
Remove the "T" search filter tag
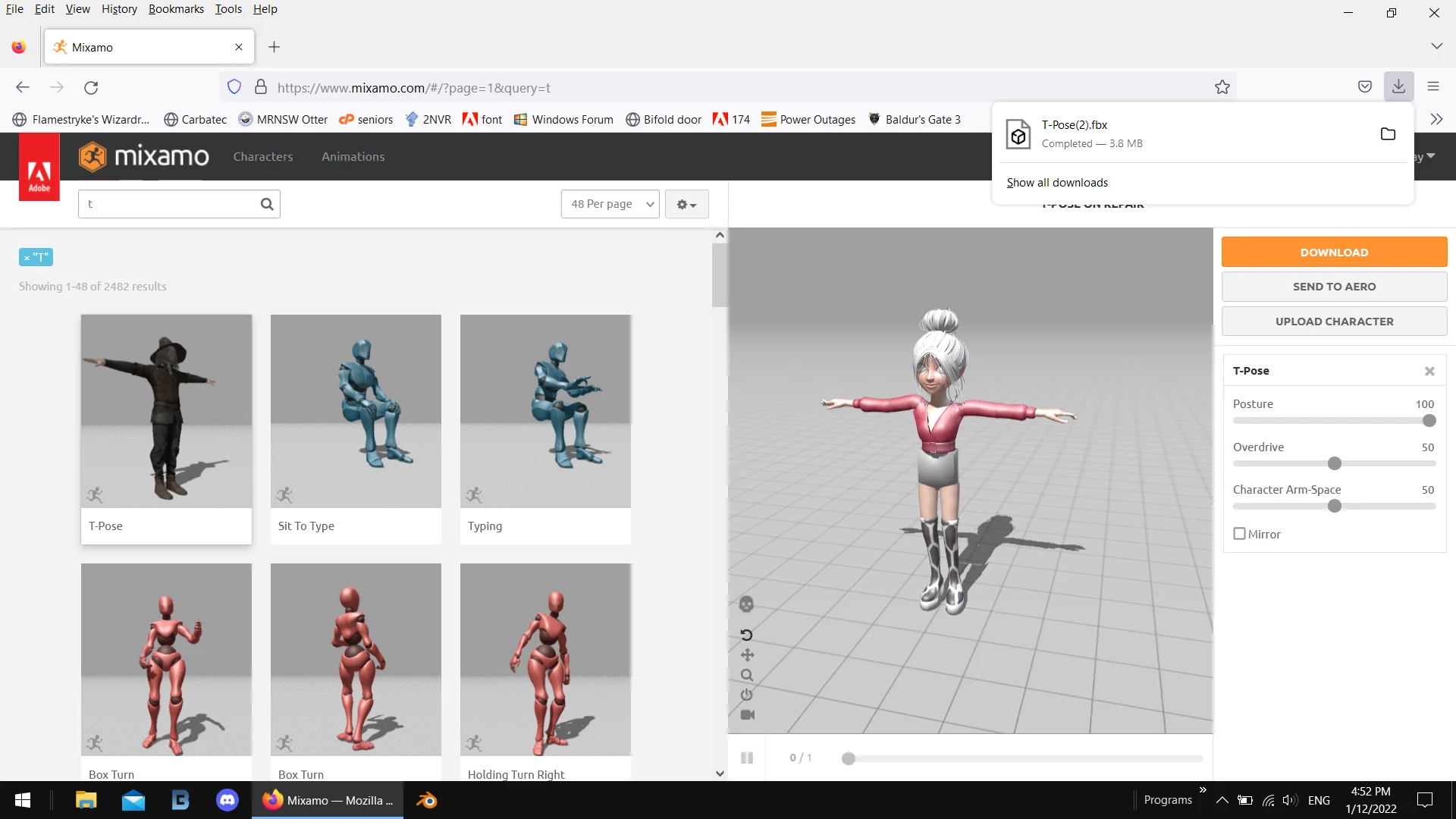[x=27, y=258]
